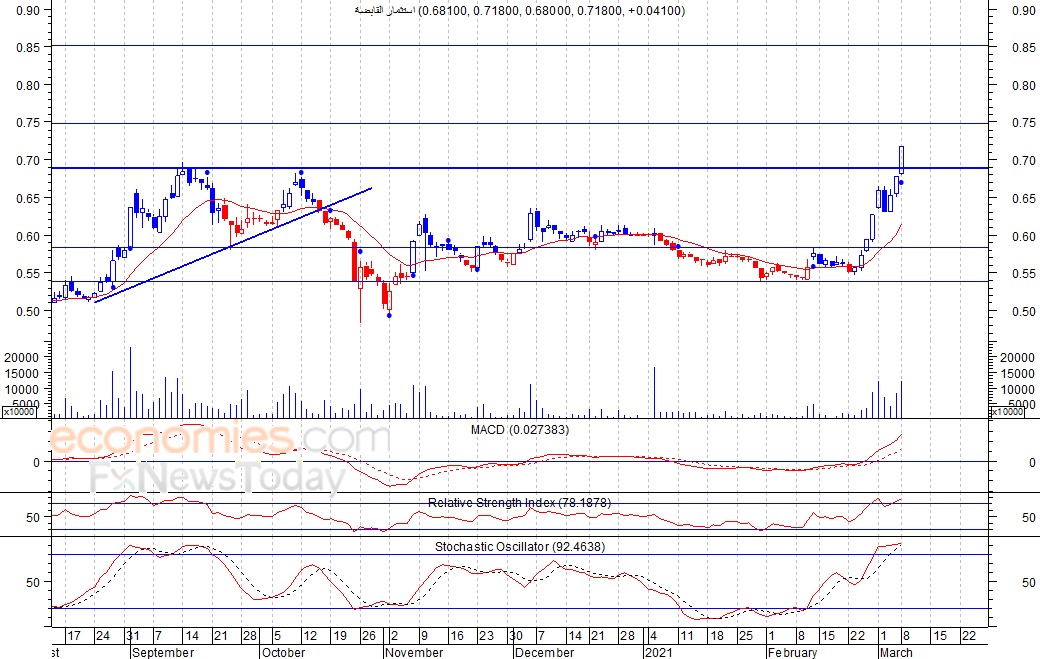Click the 50 level on the right Stochastic axis

point(1028,582)
